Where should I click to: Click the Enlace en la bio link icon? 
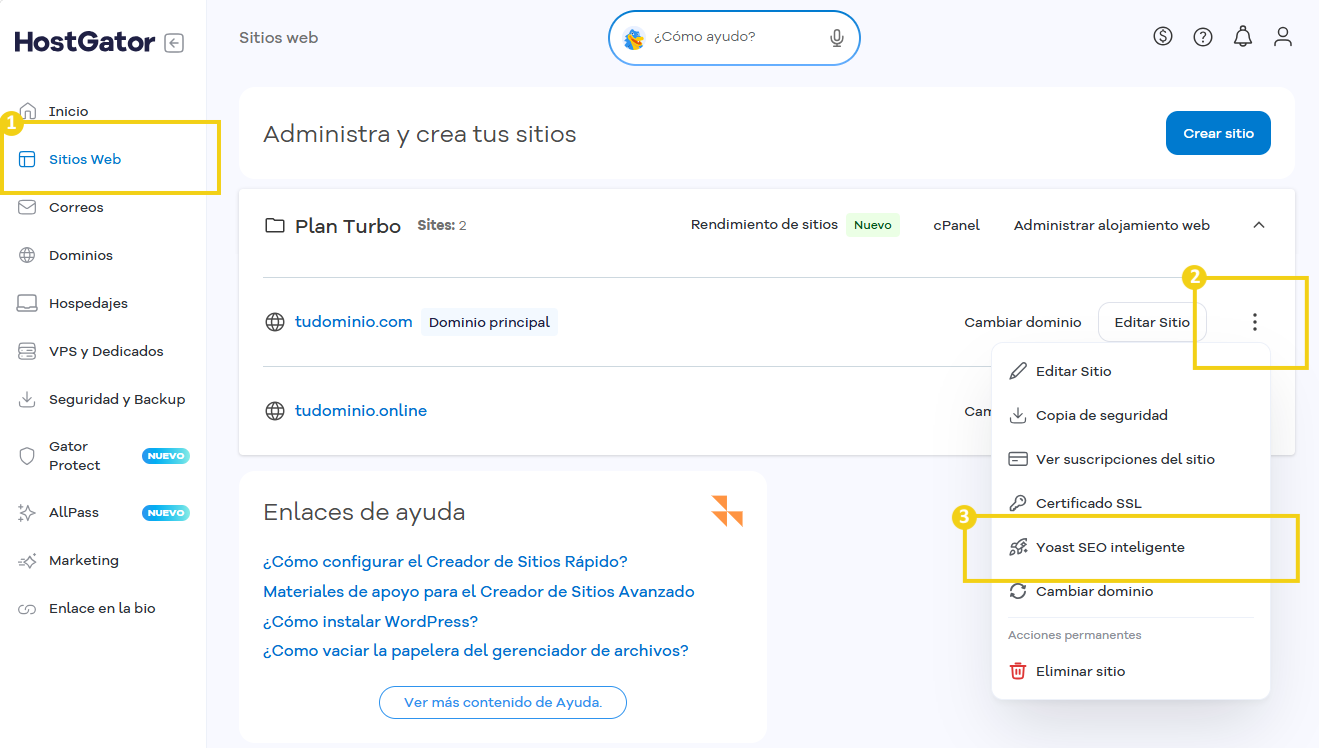[28, 608]
